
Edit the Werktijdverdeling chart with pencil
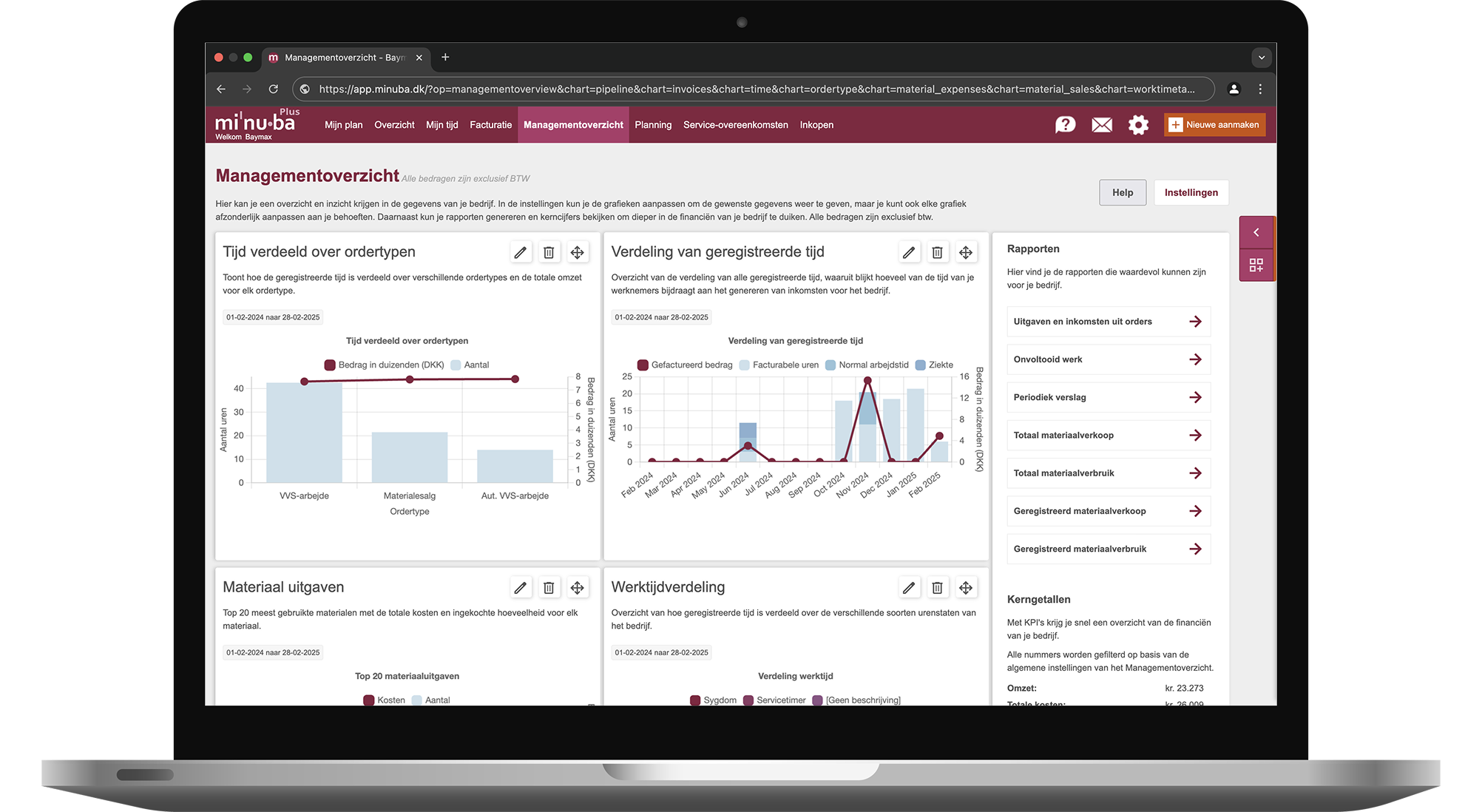(x=909, y=588)
